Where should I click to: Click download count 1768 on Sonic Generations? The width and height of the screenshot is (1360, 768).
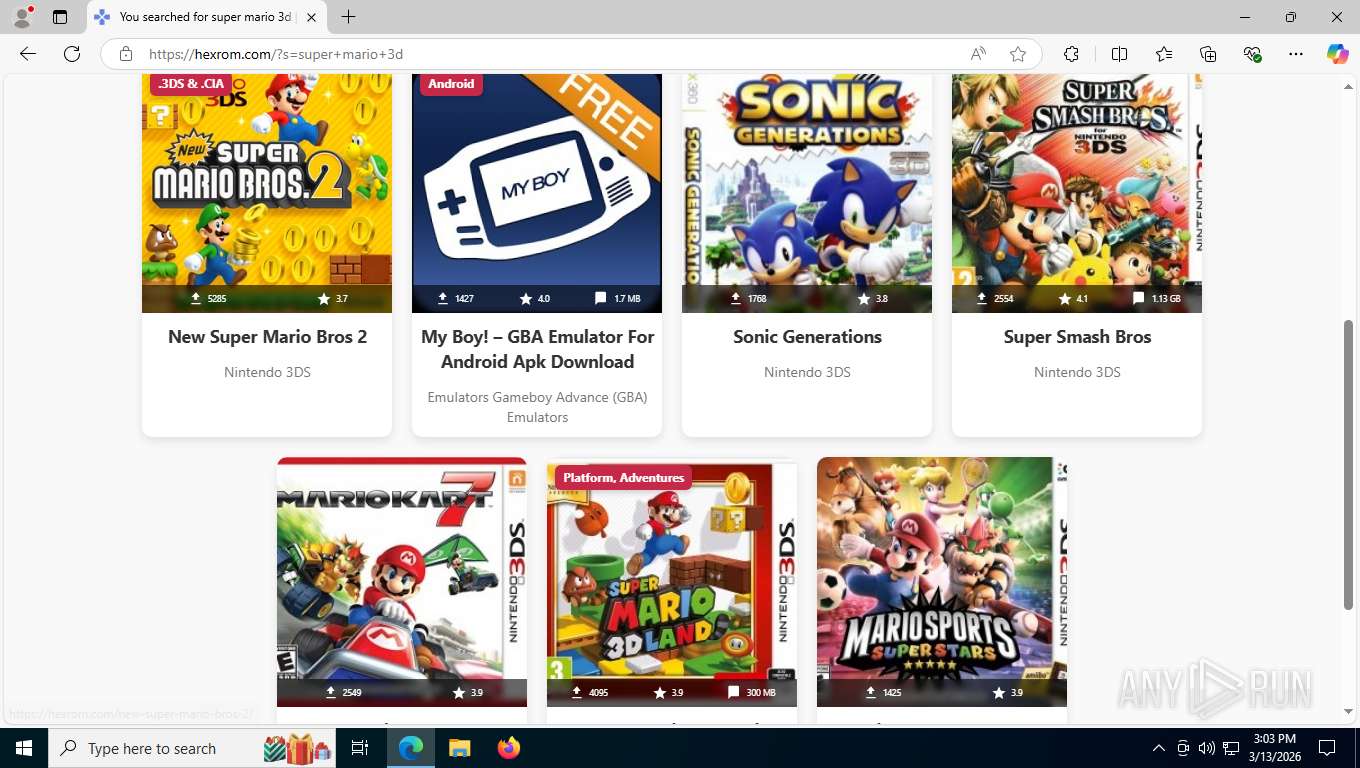tap(748, 298)
